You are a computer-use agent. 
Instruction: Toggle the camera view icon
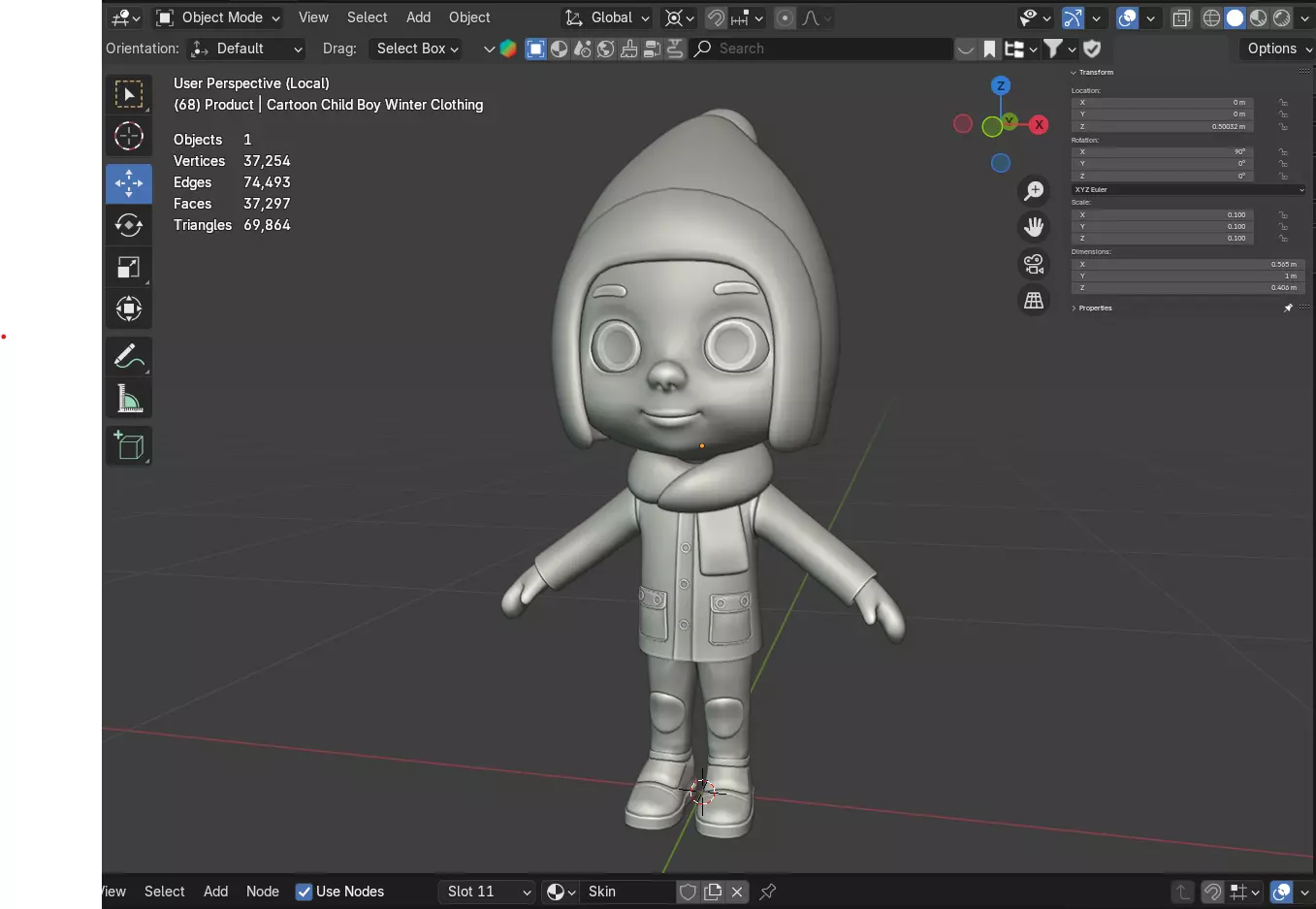pyautogui.click(x=1034, y=264)
